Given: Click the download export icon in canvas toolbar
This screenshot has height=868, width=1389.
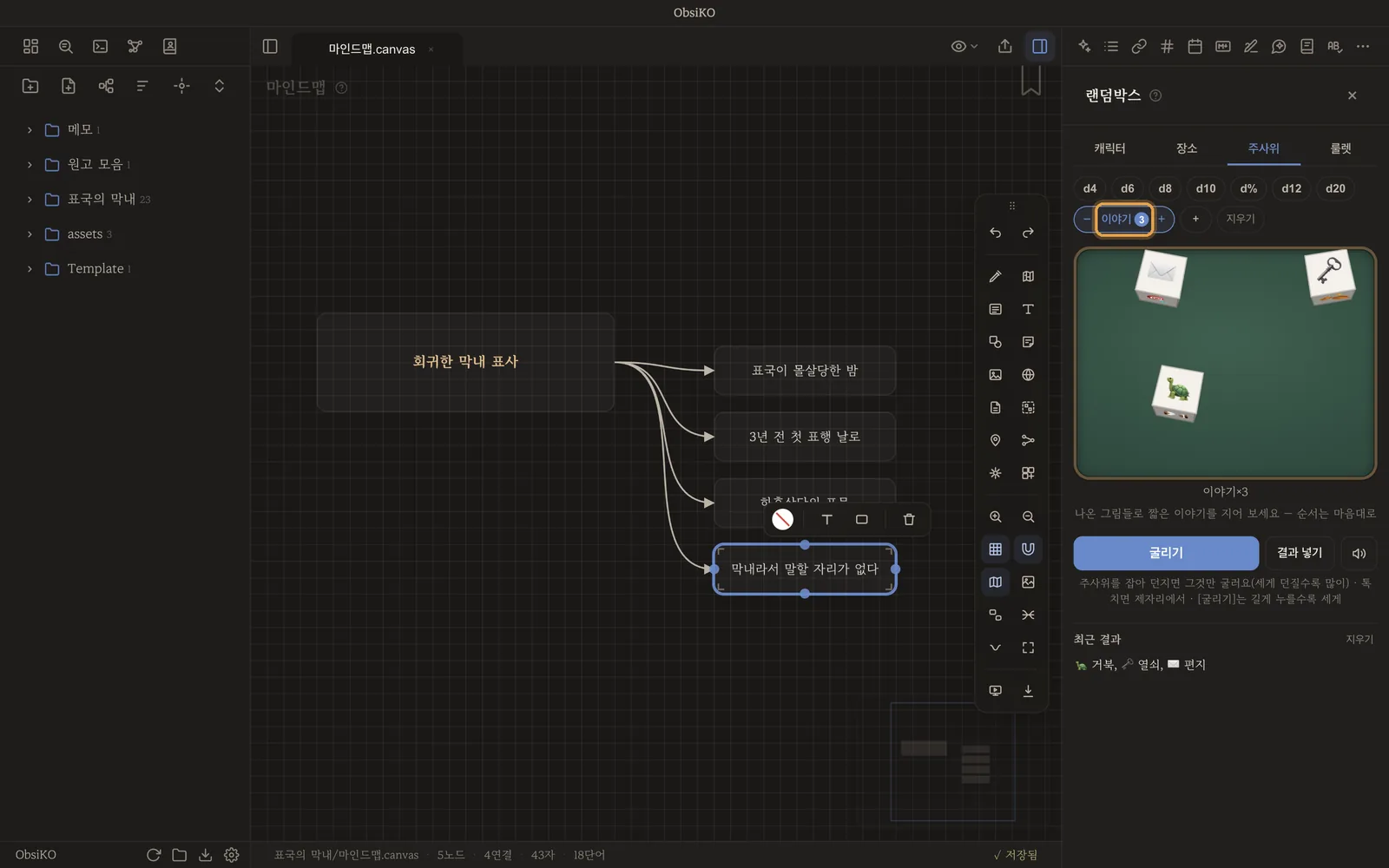Looking at the screenshot, I should tap(1028, 691).
